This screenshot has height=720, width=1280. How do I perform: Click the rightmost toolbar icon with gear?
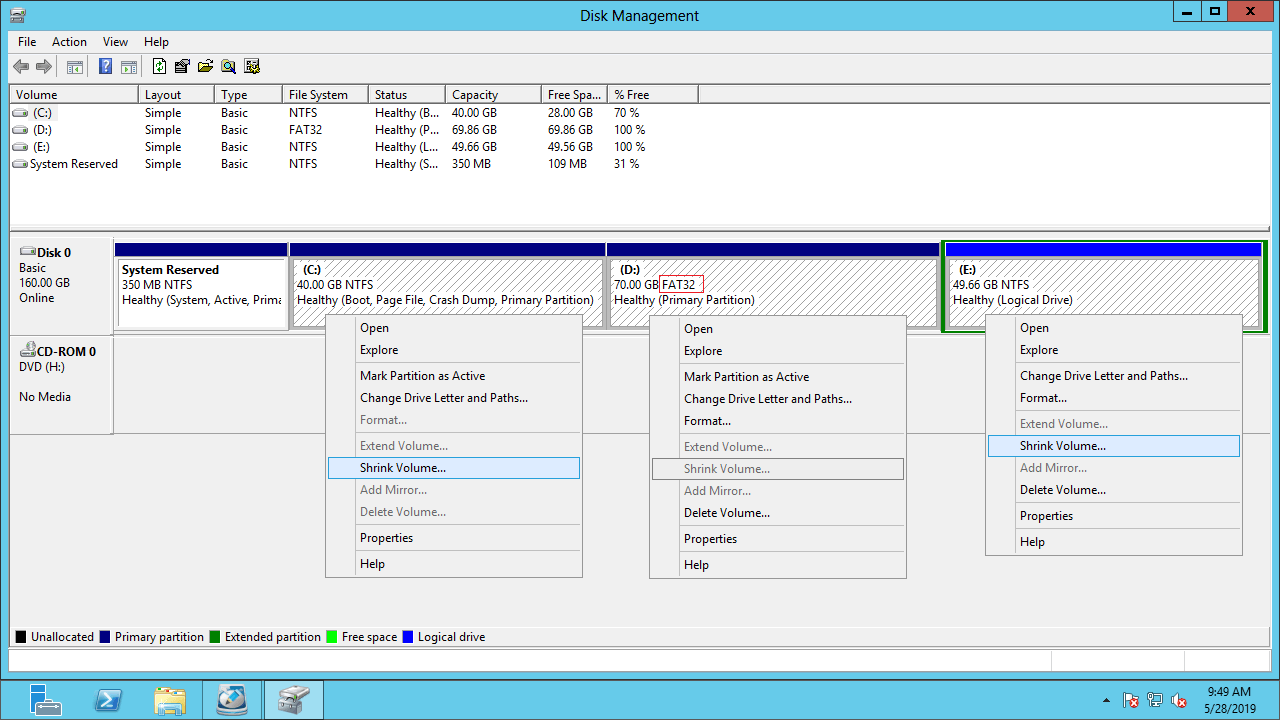[x=252, y=67]
